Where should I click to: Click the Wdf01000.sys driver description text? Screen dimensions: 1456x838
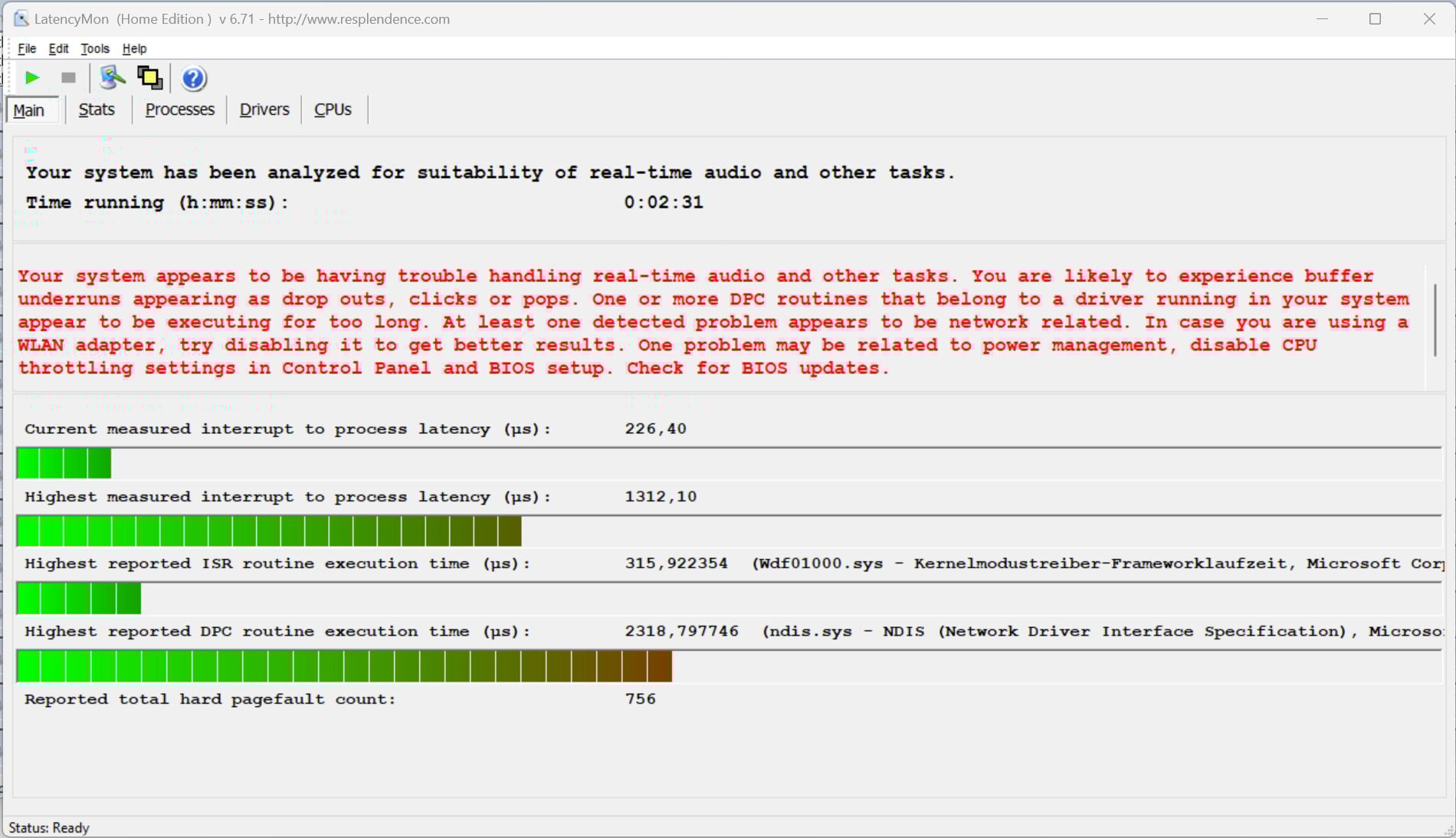pyautogui.click(x=1098, y=564)
